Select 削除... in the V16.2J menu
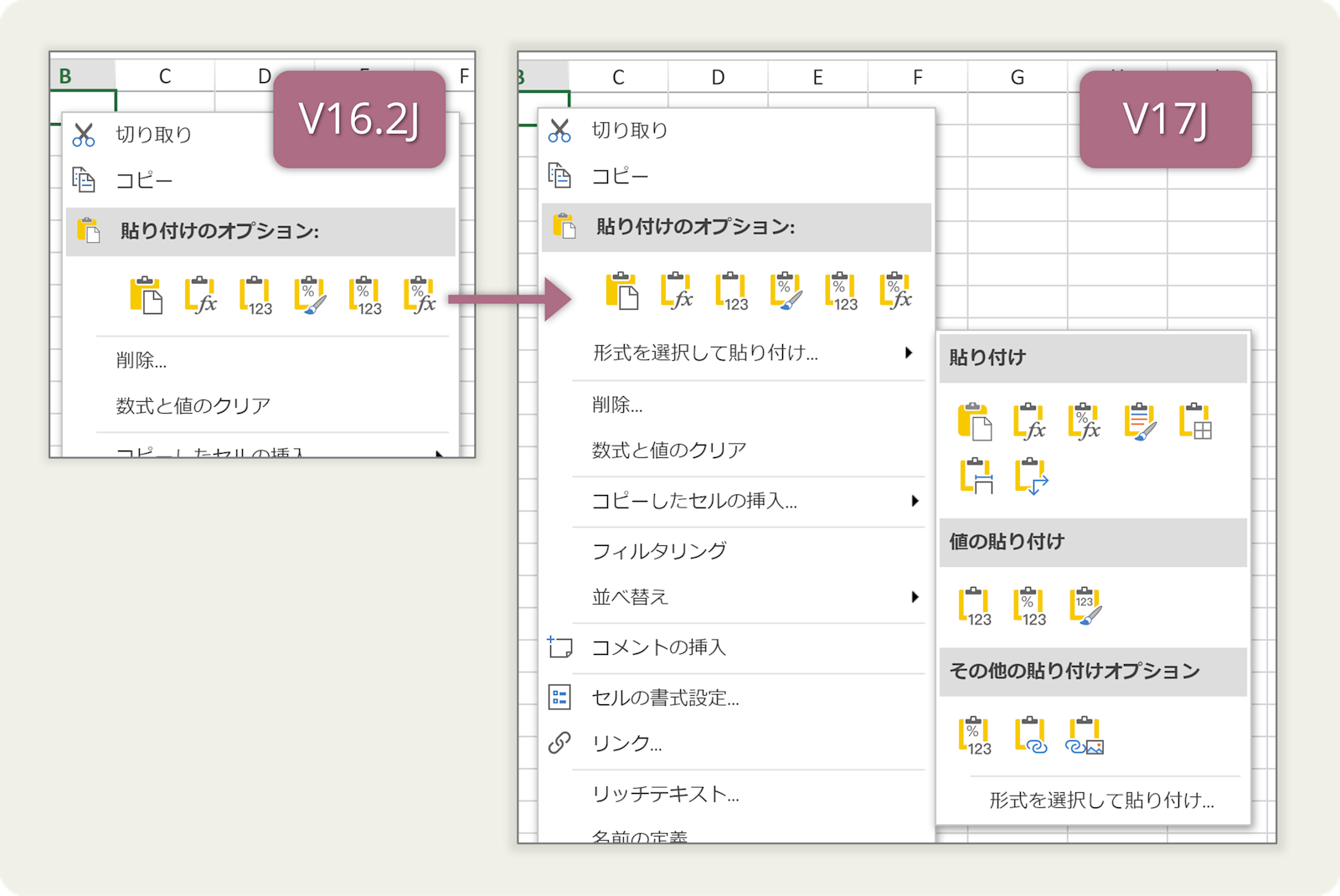 tap(142, 361)
